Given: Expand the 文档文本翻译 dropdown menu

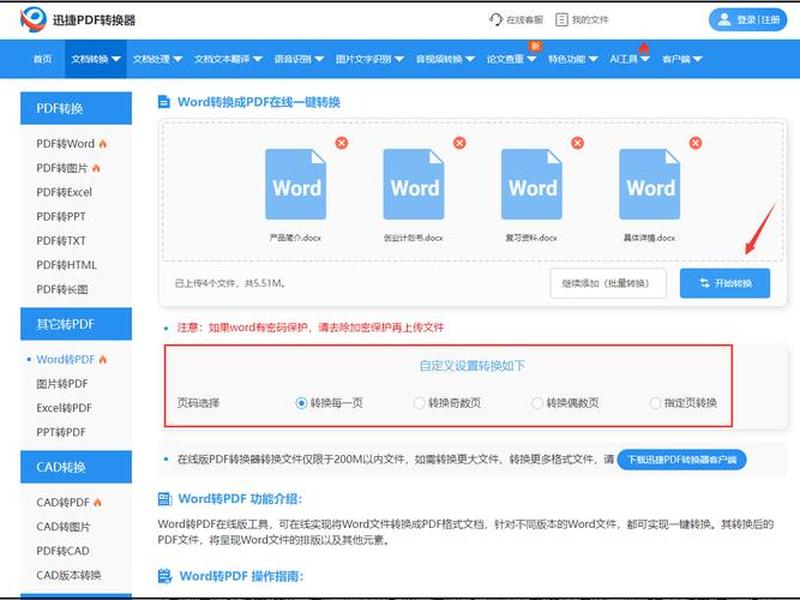Looking at the screenshot, I should tap(228, 59).
